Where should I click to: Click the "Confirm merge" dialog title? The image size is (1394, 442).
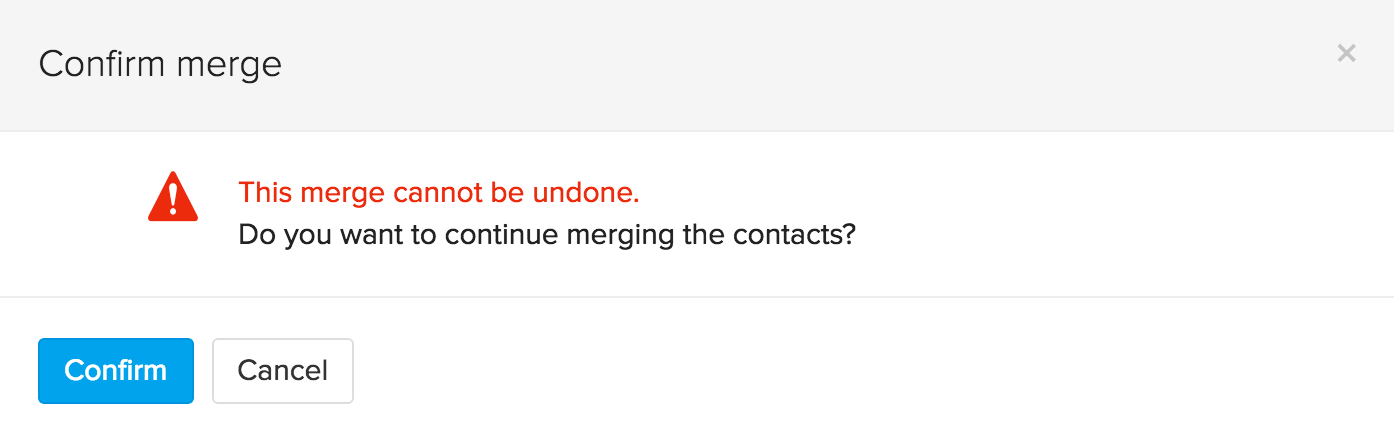[x=160, y=65]
